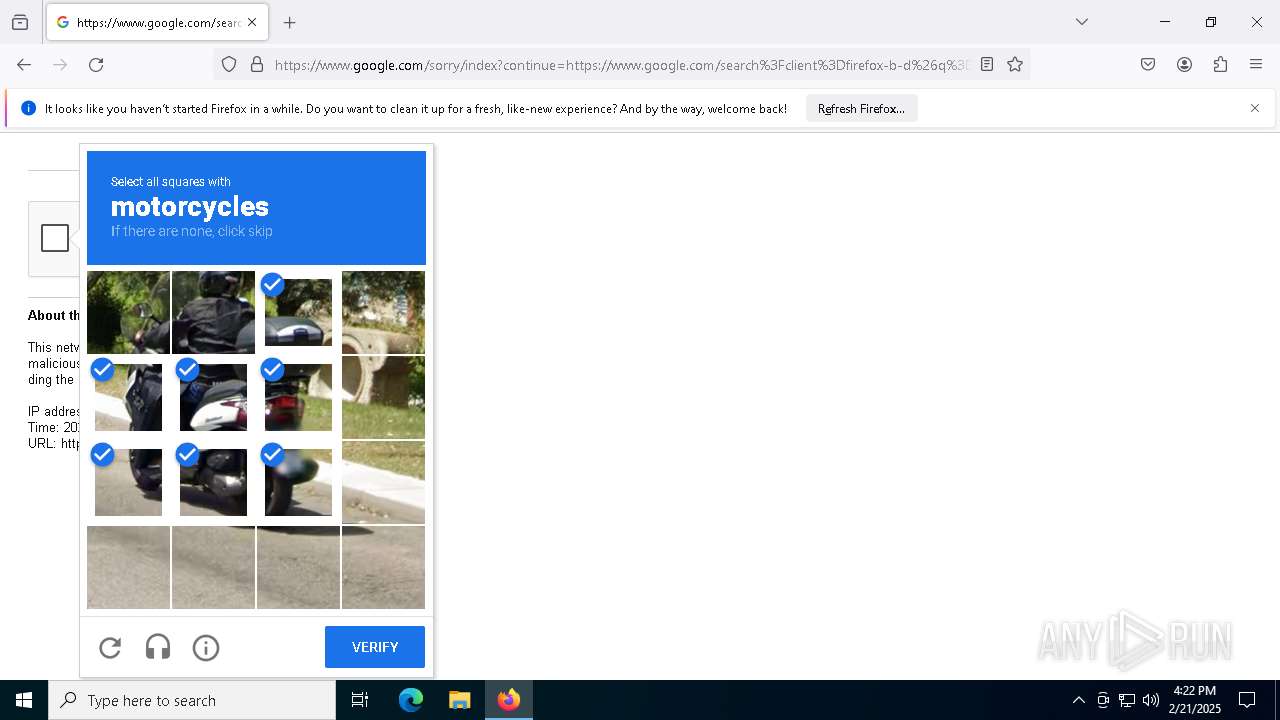This screenshot has width=1280, height=720.
Task: Open network status tray icon
Action: click(x=1127, y=700)
